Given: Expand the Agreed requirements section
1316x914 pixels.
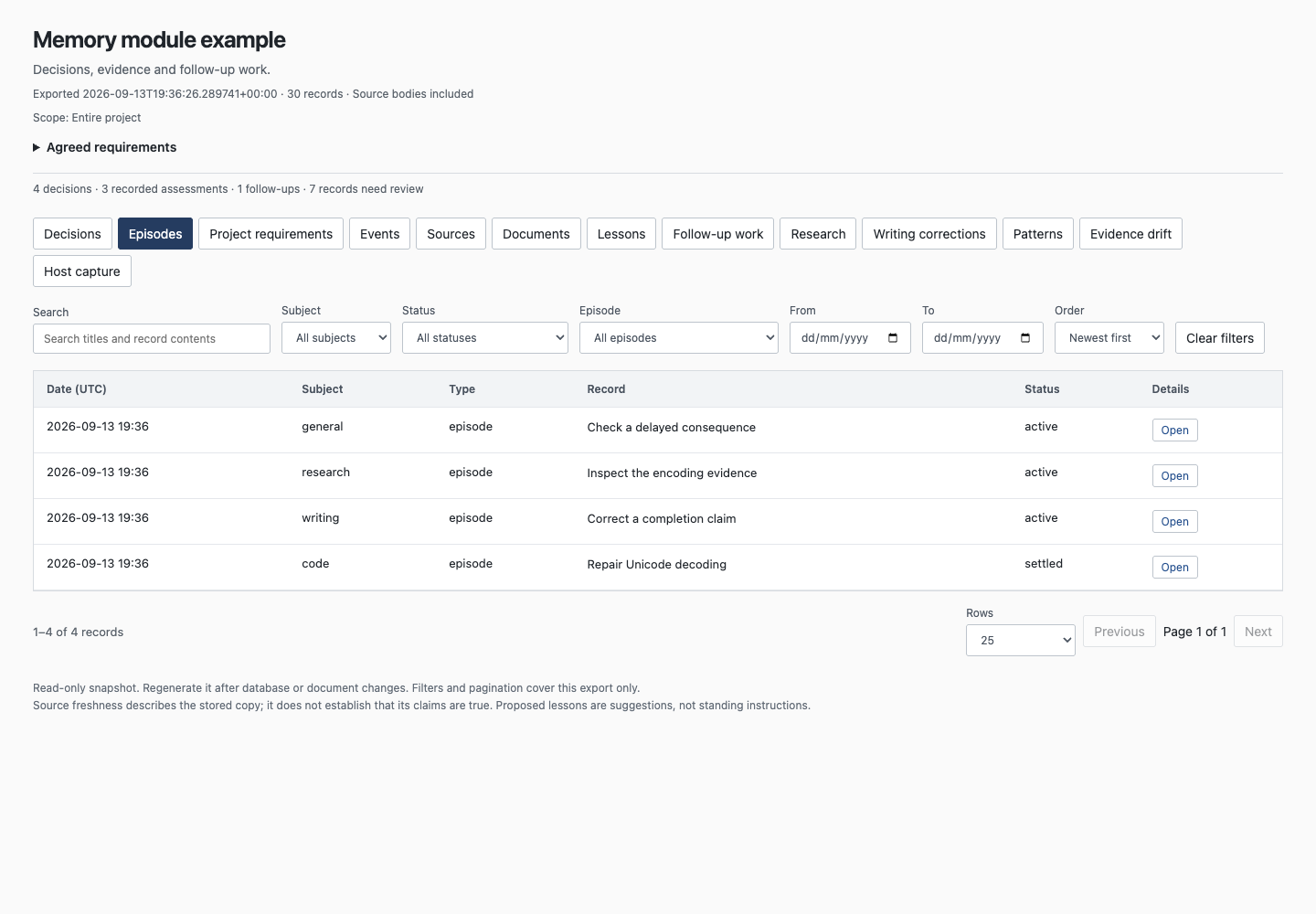Looking at the screenshot, I should (105, 147).
